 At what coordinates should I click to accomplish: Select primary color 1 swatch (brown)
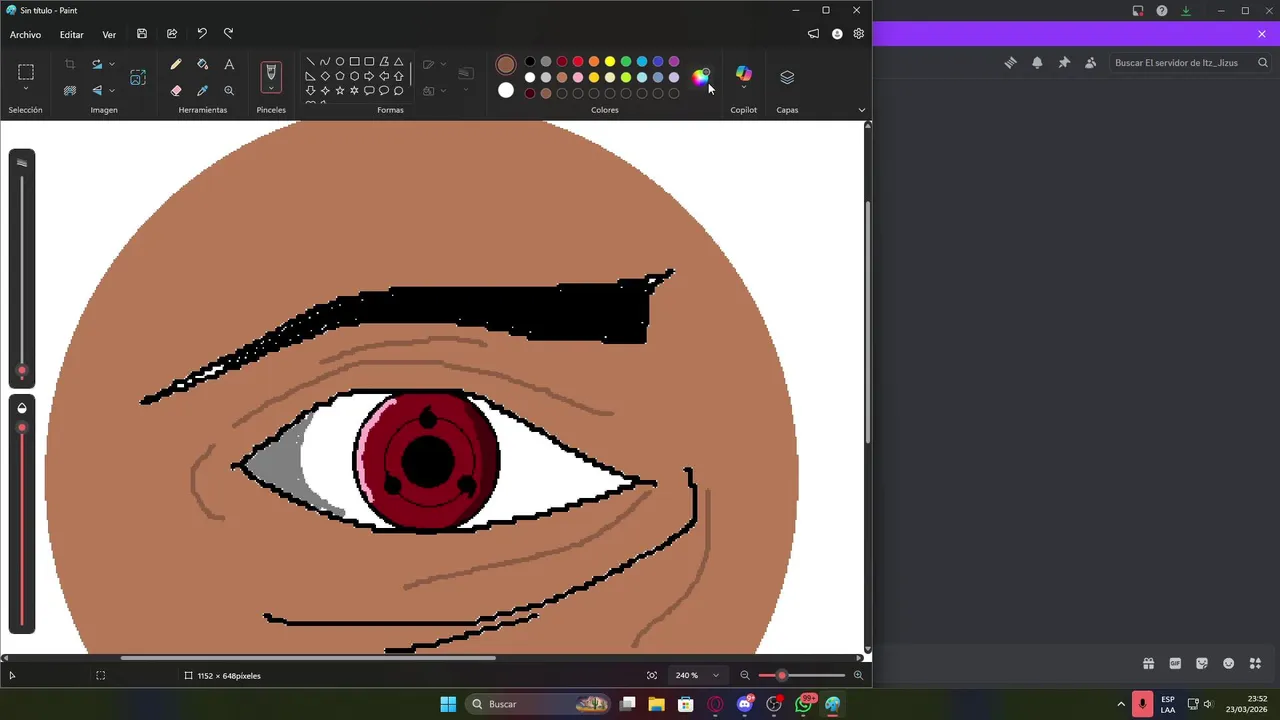[506, 65]
